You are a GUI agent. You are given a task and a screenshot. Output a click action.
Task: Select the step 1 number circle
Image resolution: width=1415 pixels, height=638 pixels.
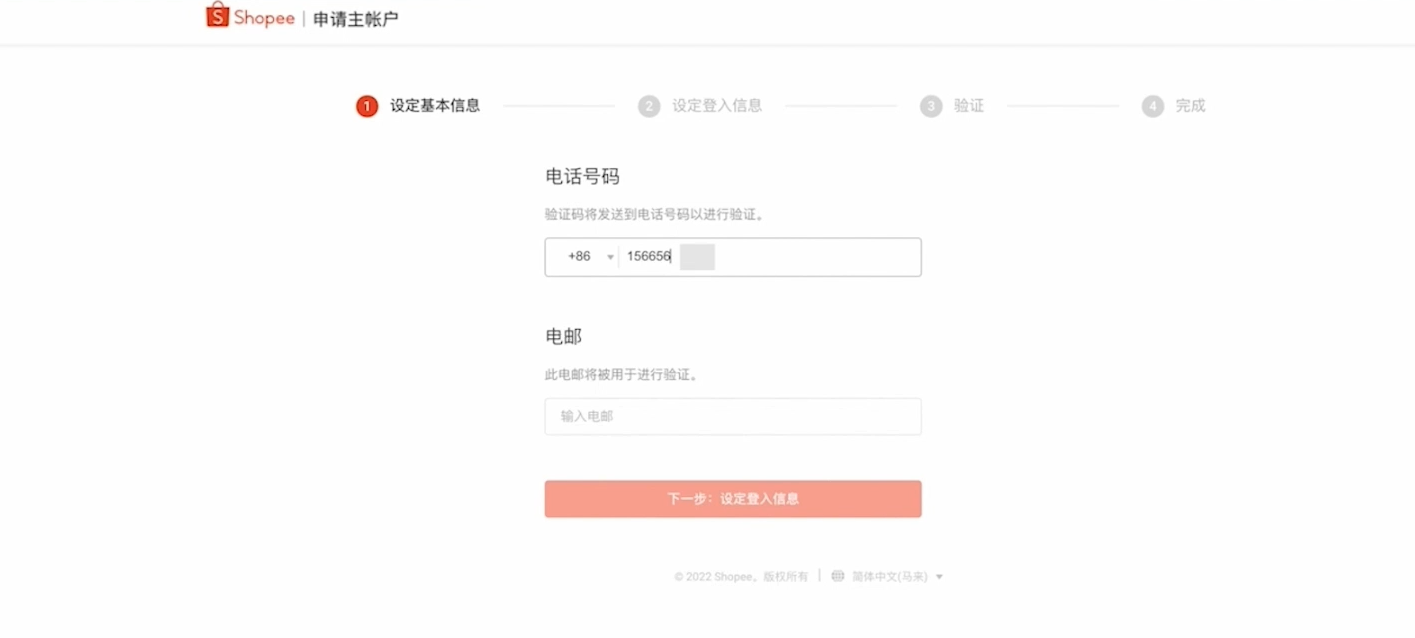point(367,106)
